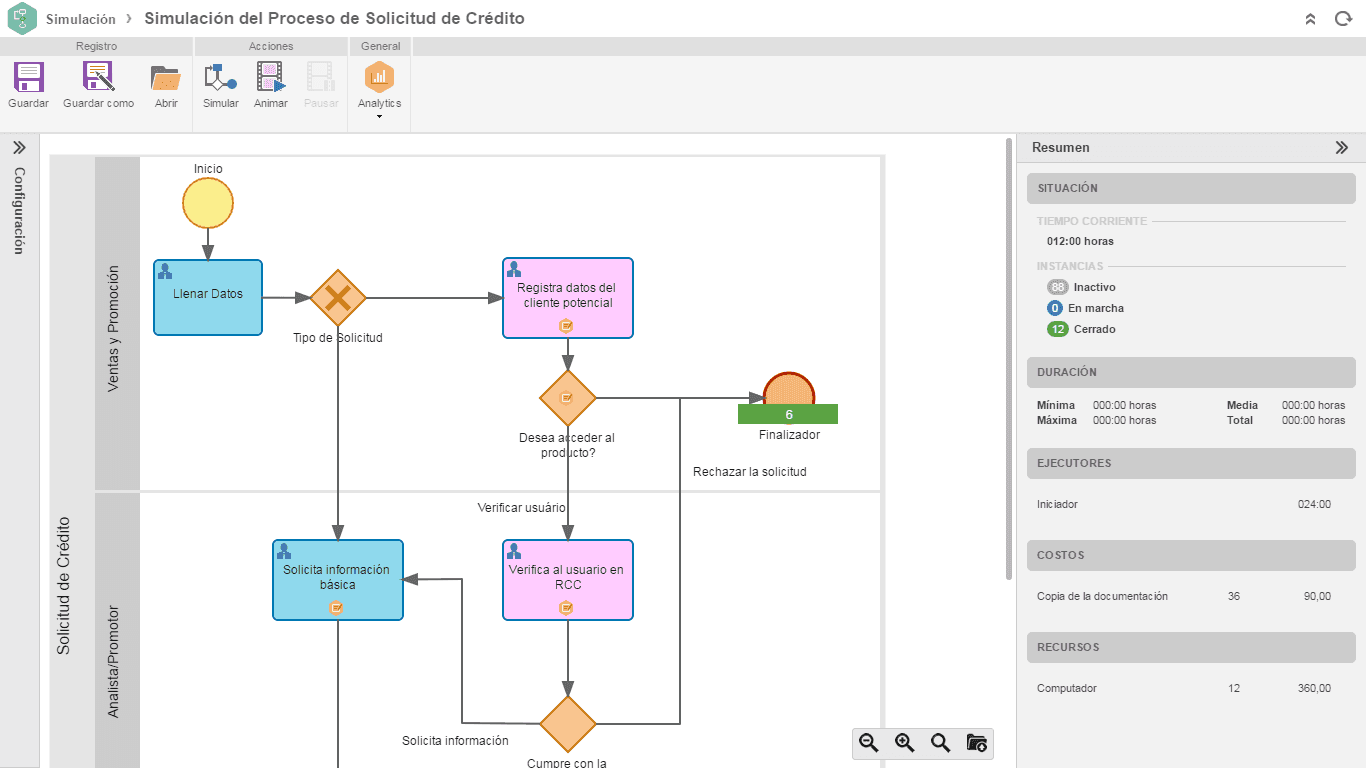Click the note icon in Solicita información básica
This screenshot has width=1366, height=768.
coord(337,607)
